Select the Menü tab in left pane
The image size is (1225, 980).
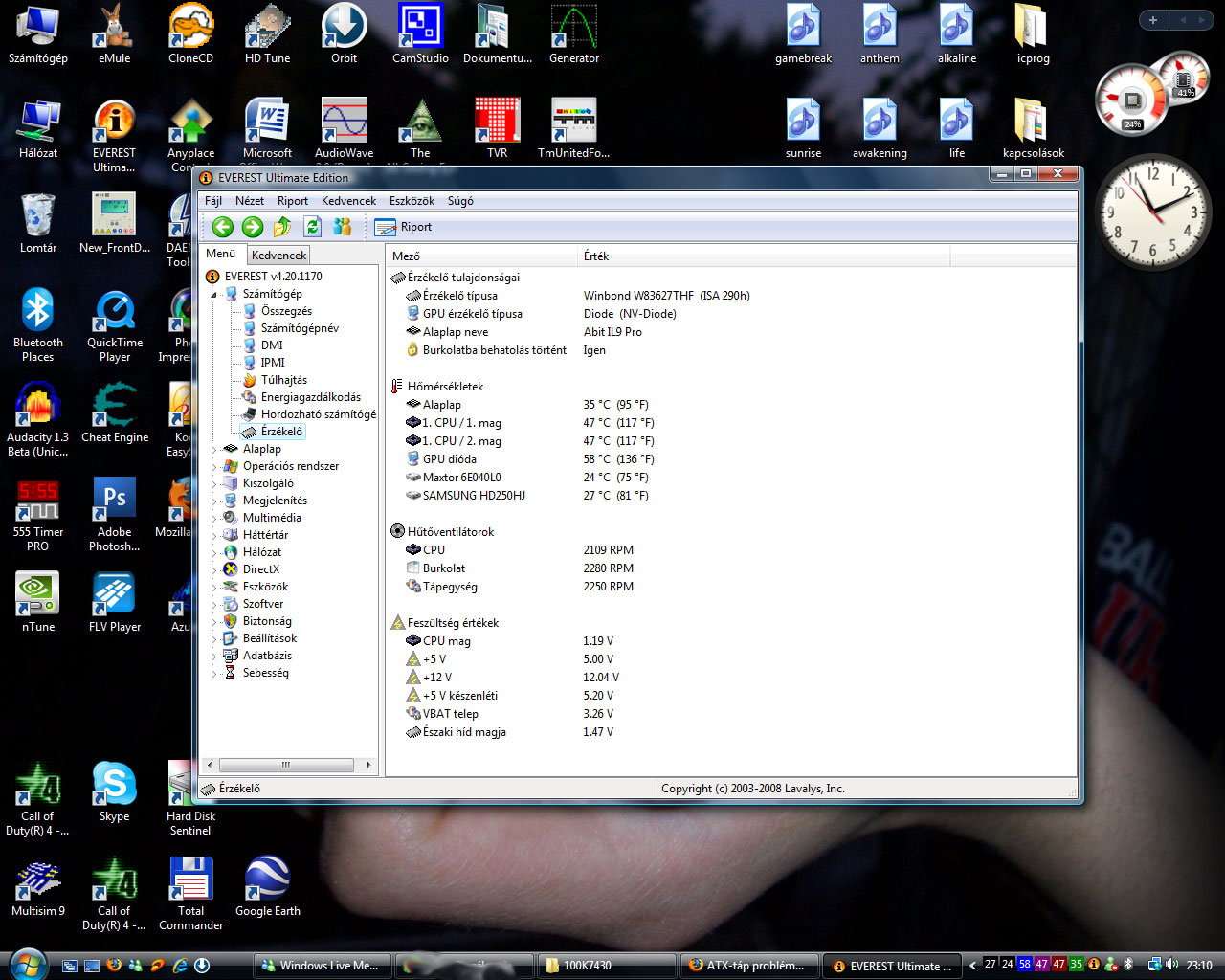point(221,254)
